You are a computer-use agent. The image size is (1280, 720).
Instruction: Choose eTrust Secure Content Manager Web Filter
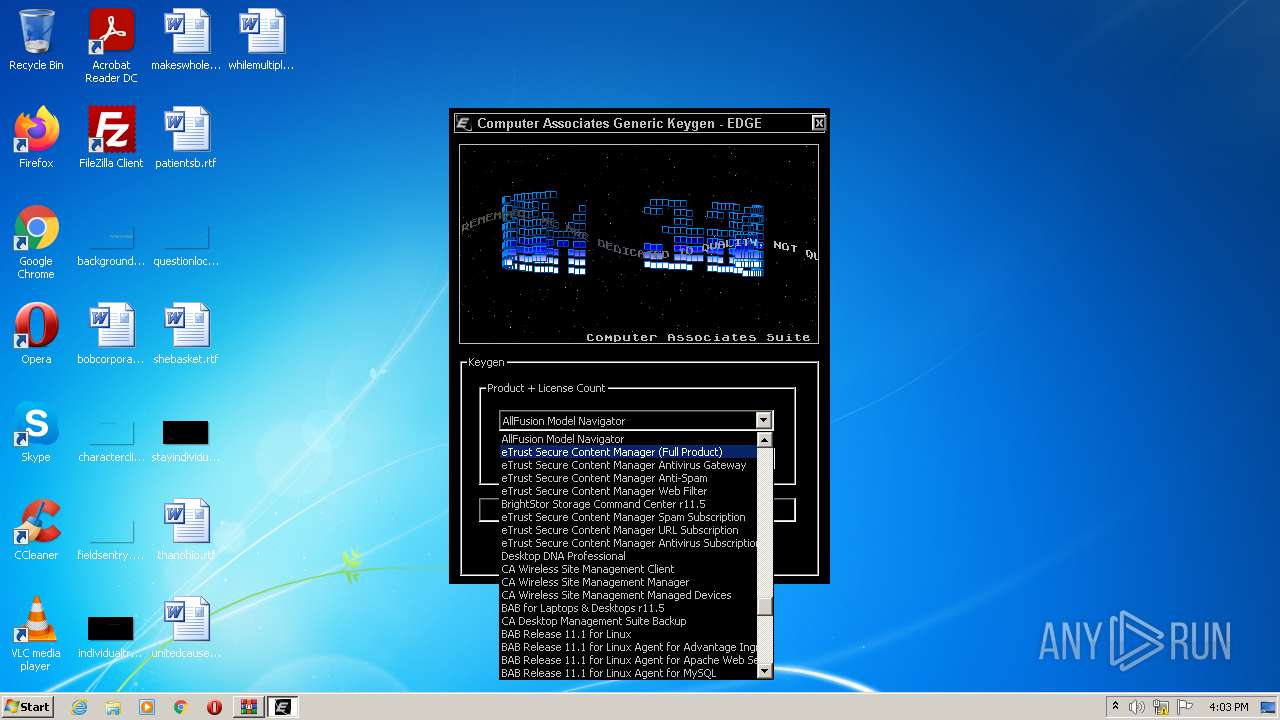[x=628, y=491]
